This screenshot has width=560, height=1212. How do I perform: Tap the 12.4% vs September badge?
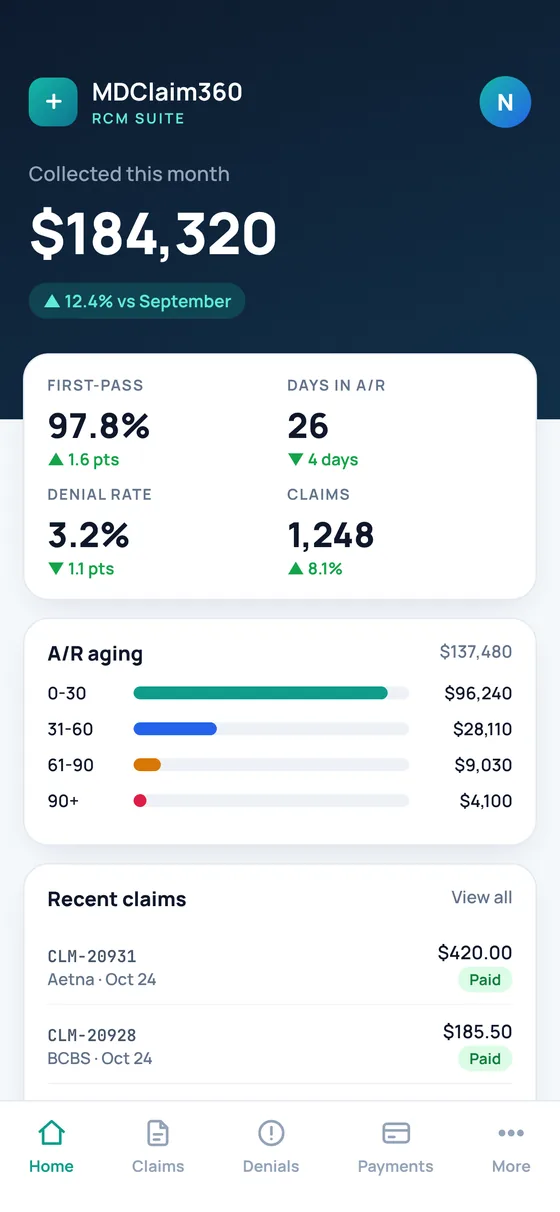click(x=137, y=301)
